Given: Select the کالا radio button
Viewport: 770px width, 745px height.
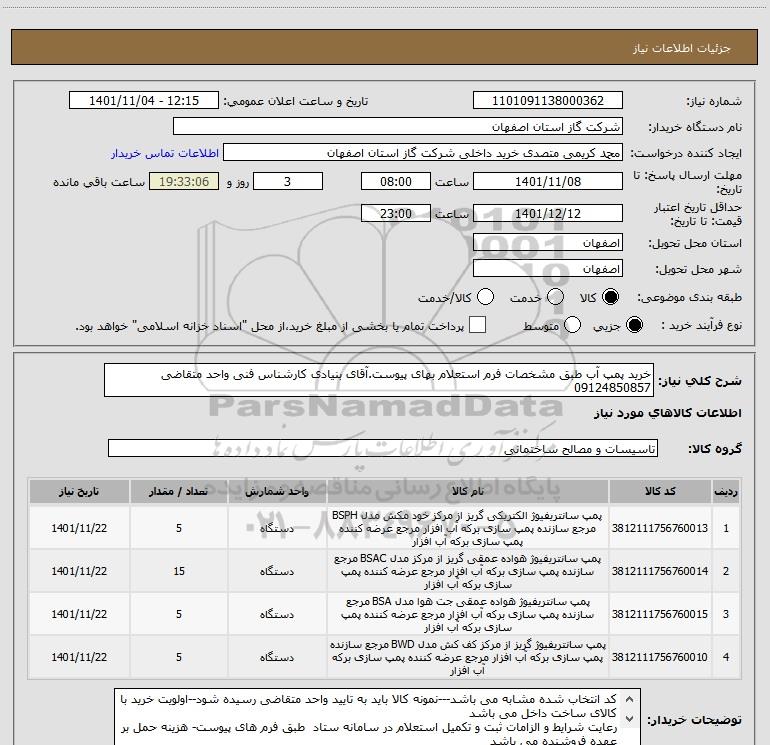Looking at the screenshot, I should 610,297.
